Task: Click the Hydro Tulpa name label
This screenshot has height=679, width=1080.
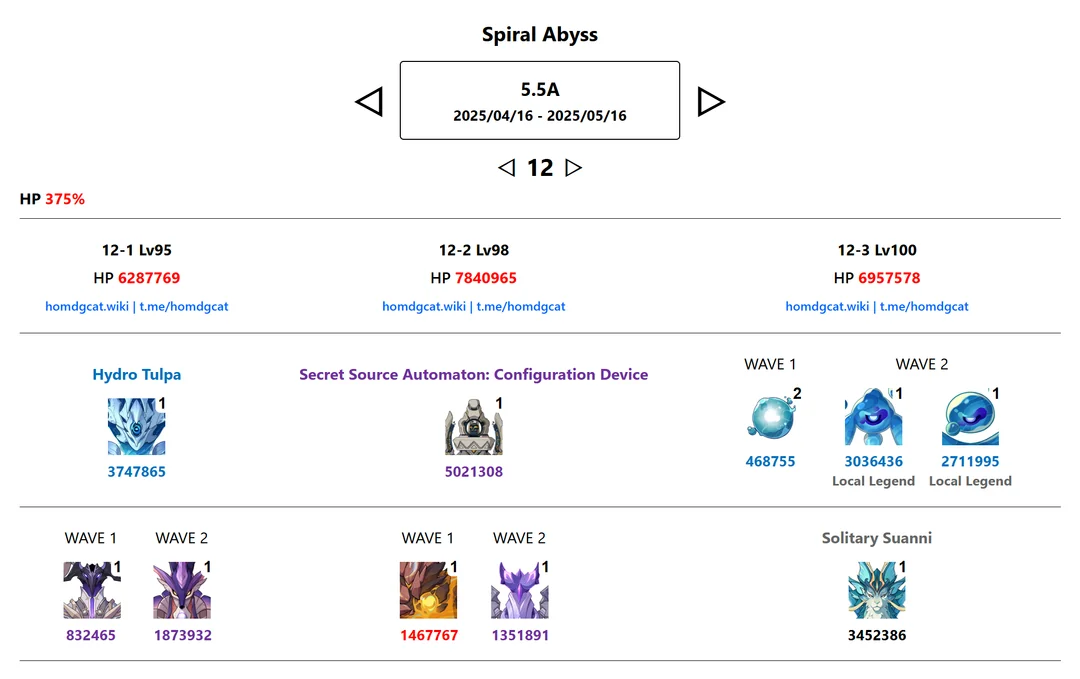Action: point(136,375)
